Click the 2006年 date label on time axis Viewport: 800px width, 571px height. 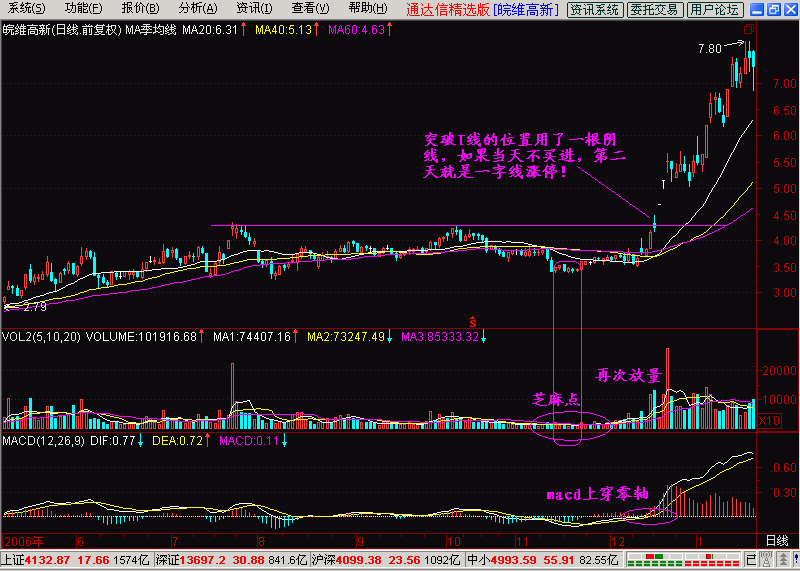22,540
